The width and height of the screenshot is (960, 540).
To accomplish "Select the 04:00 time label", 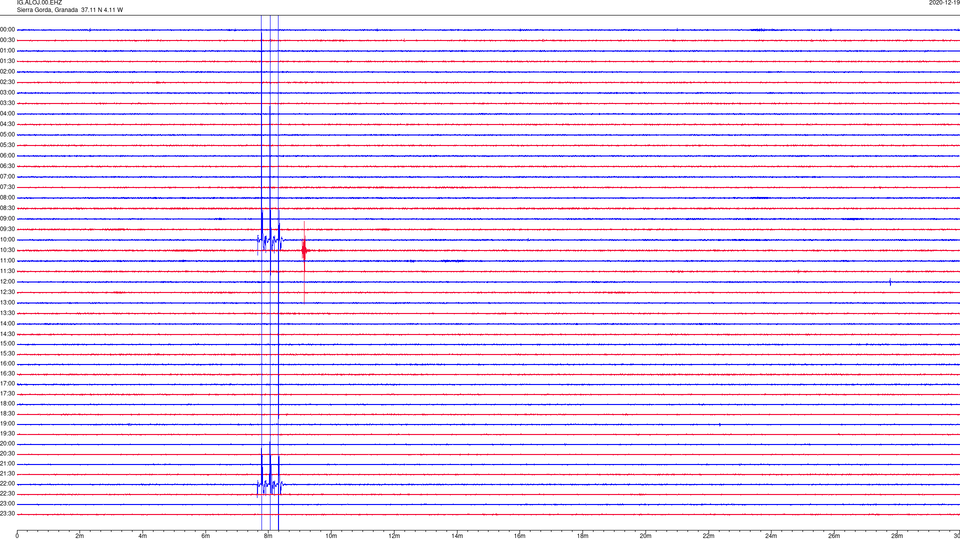I will point(7,114).
